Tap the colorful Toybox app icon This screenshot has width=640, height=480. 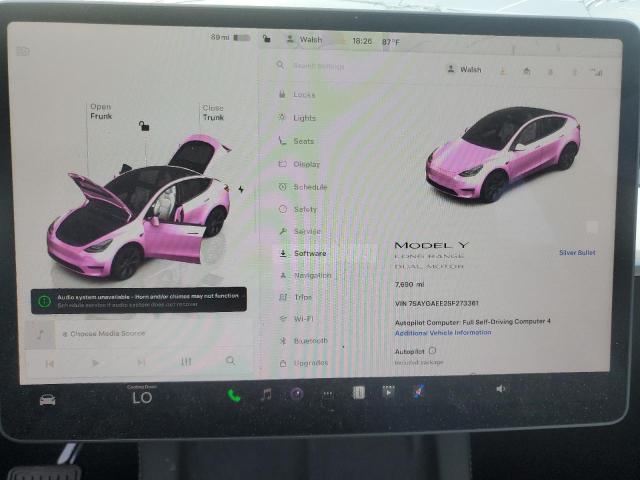point(418,392)
